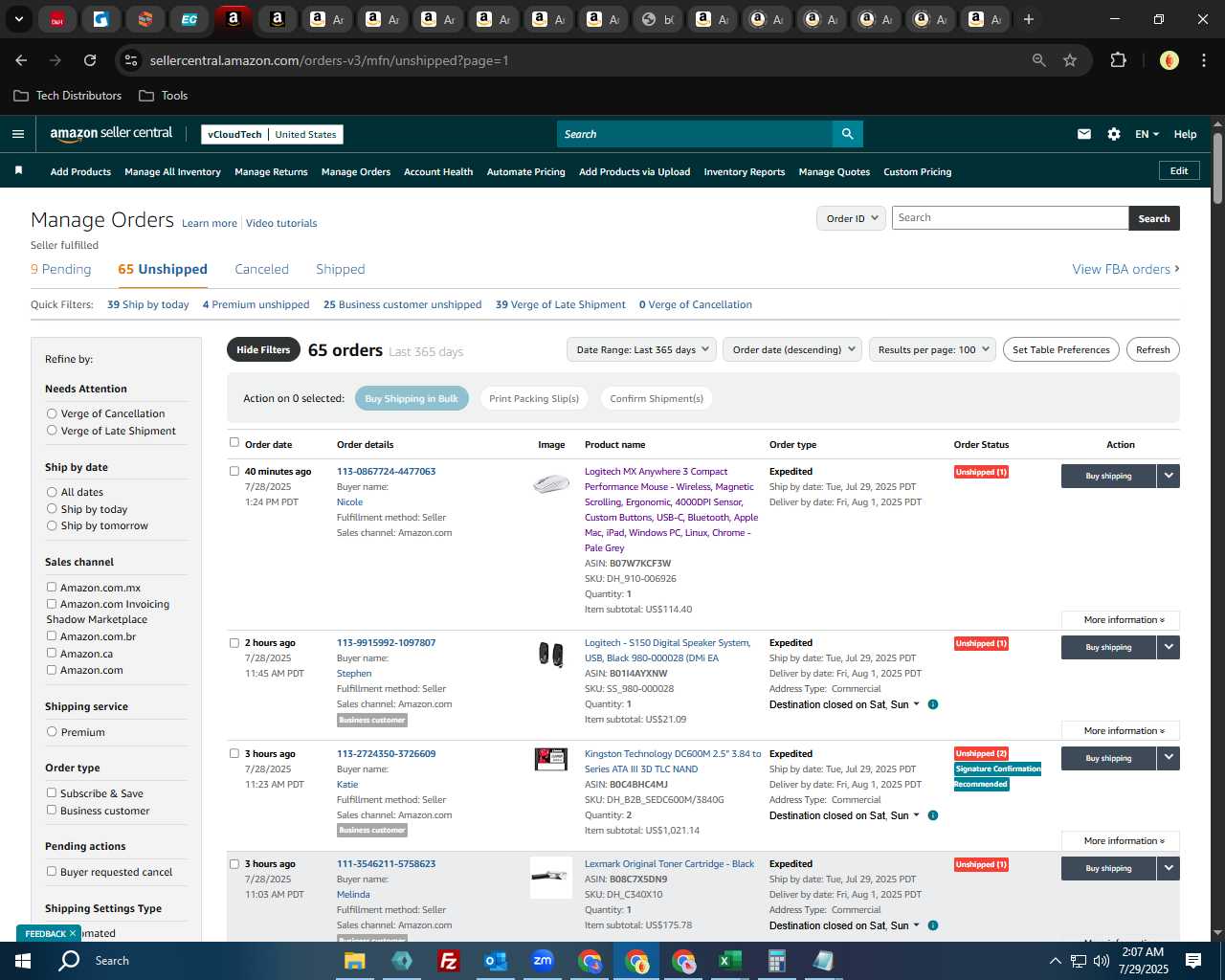Image resolution: width=1225 pixels, height=980 pixels.
Task: Select the Verge of Late Shipment radio filter
Action: pos(52,431)
